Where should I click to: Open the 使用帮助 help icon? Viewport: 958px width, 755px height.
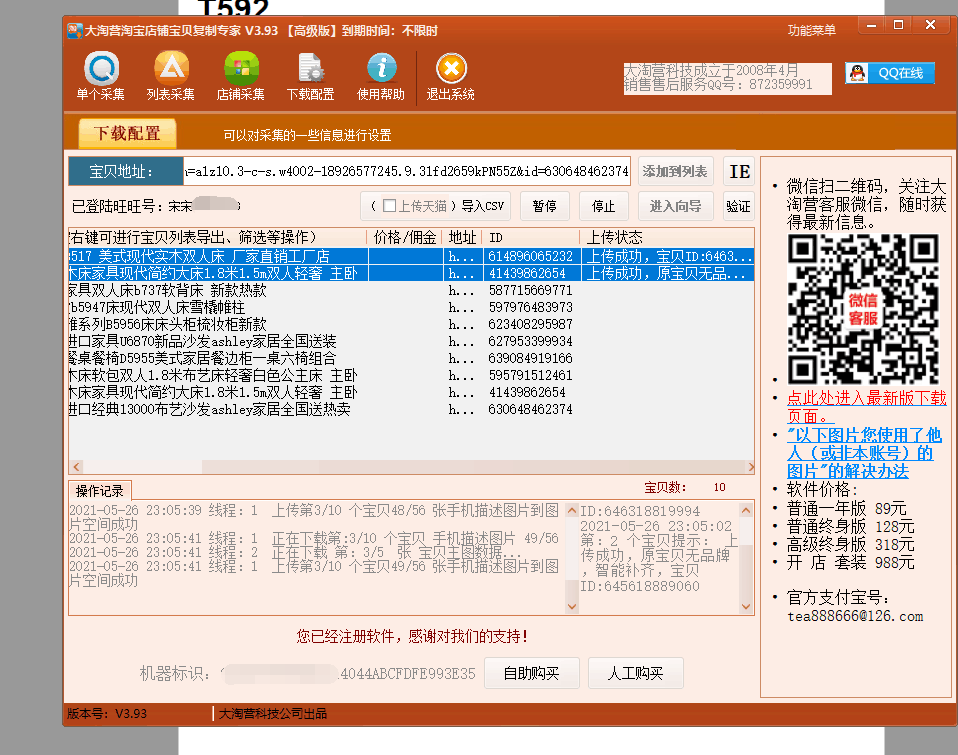pos(381,76)
